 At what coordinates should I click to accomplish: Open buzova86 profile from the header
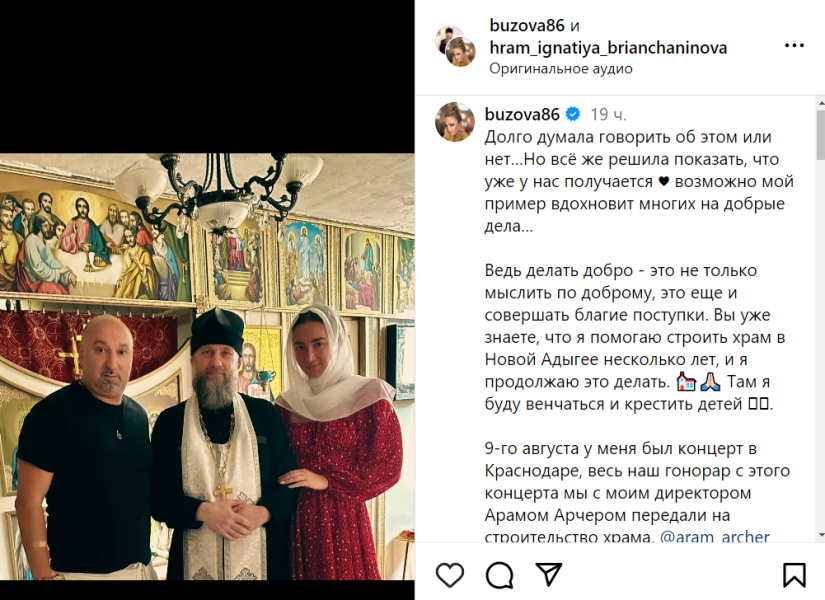point(527,25)
